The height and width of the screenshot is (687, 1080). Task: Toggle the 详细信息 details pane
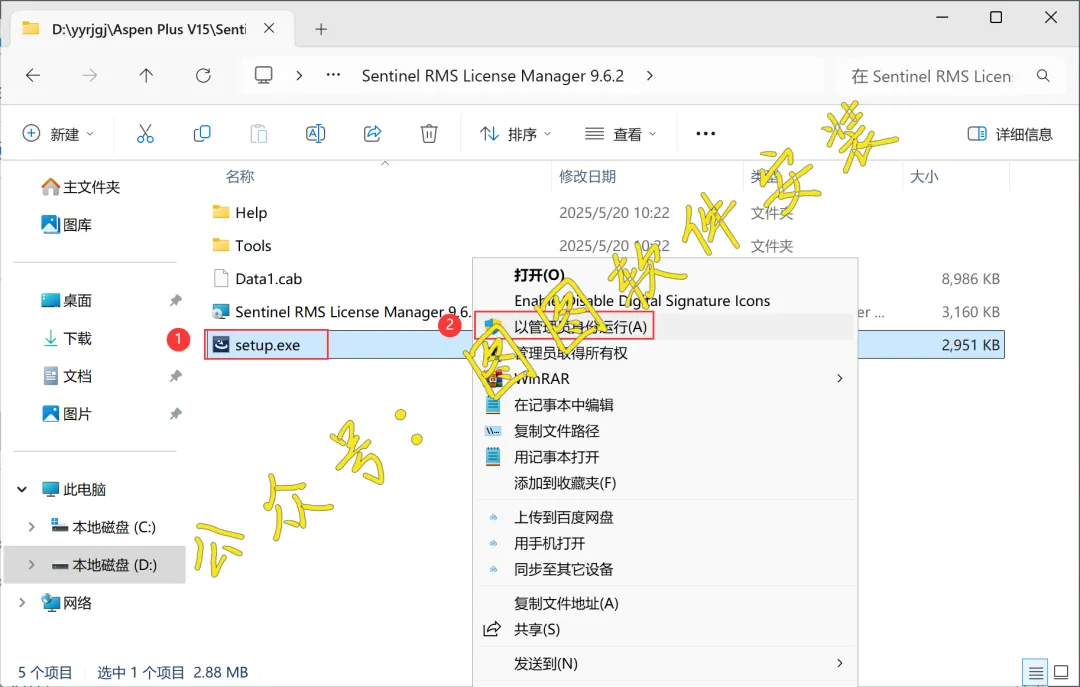point(1010,134)
